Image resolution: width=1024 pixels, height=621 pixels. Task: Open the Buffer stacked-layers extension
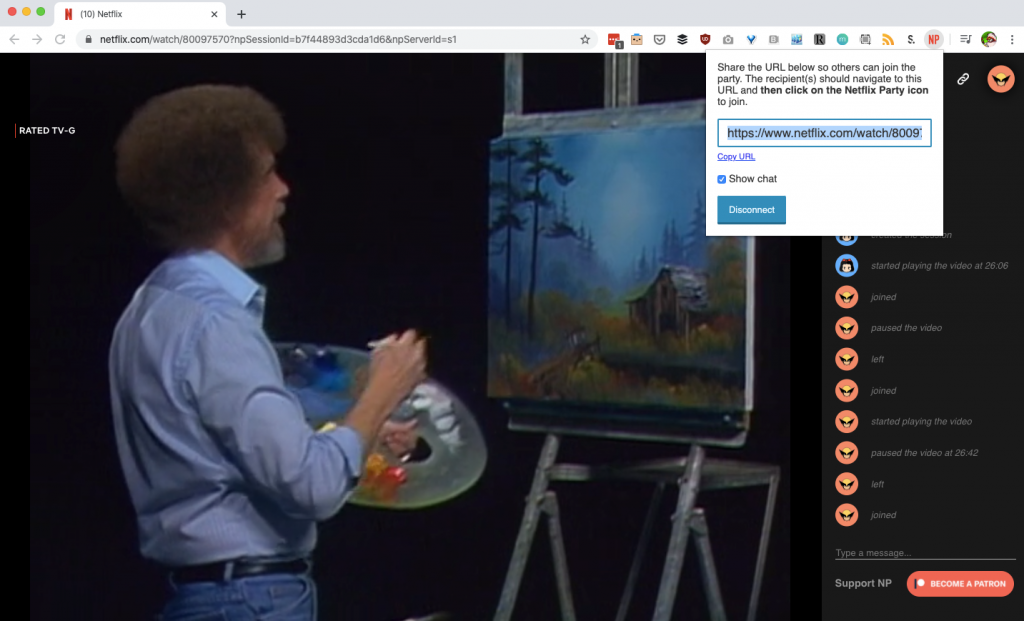coord(682,40)
